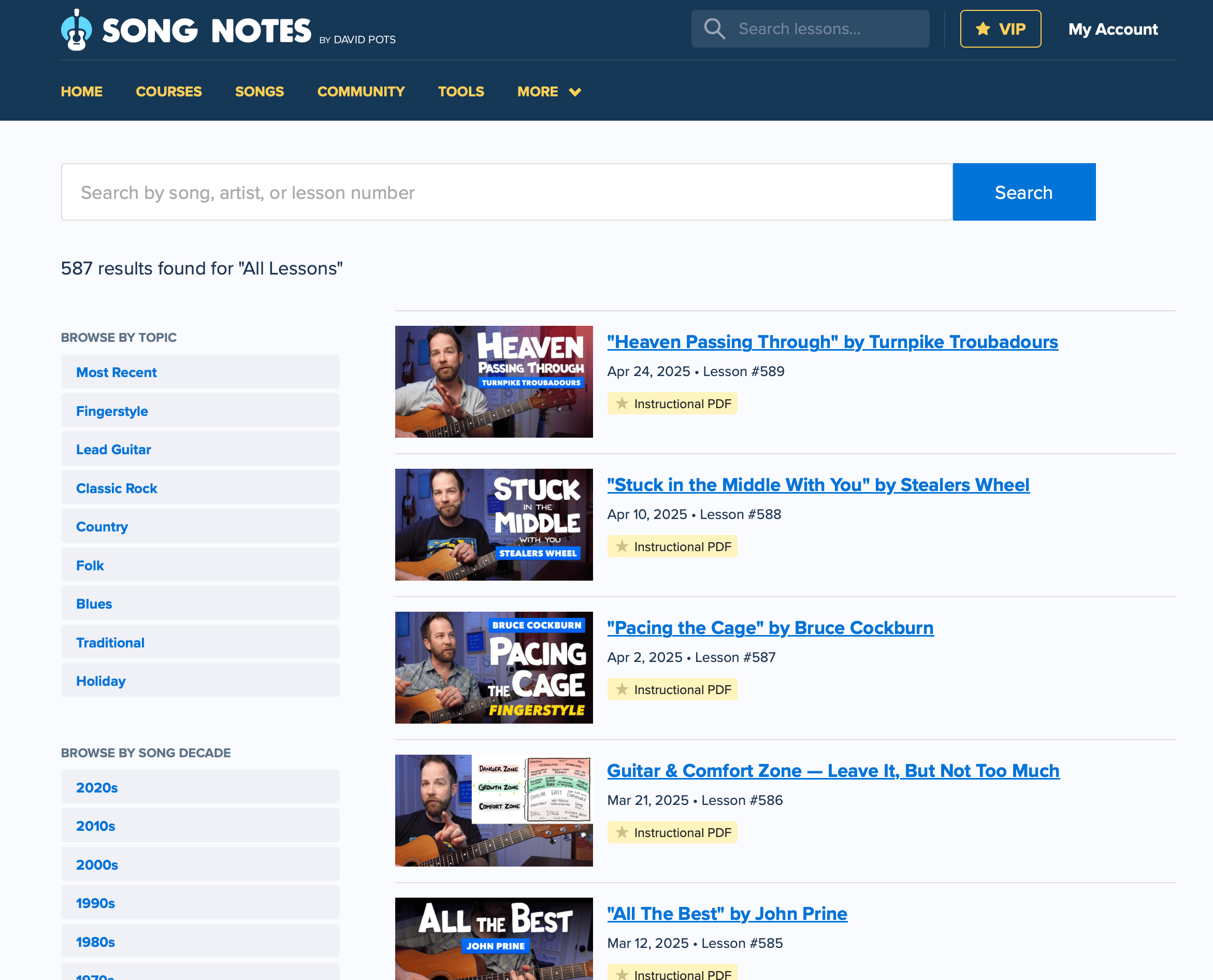Click the Song Notes guitar logo icon
The width and height of the screenshot is (1213, 980).
pos(76,30)
